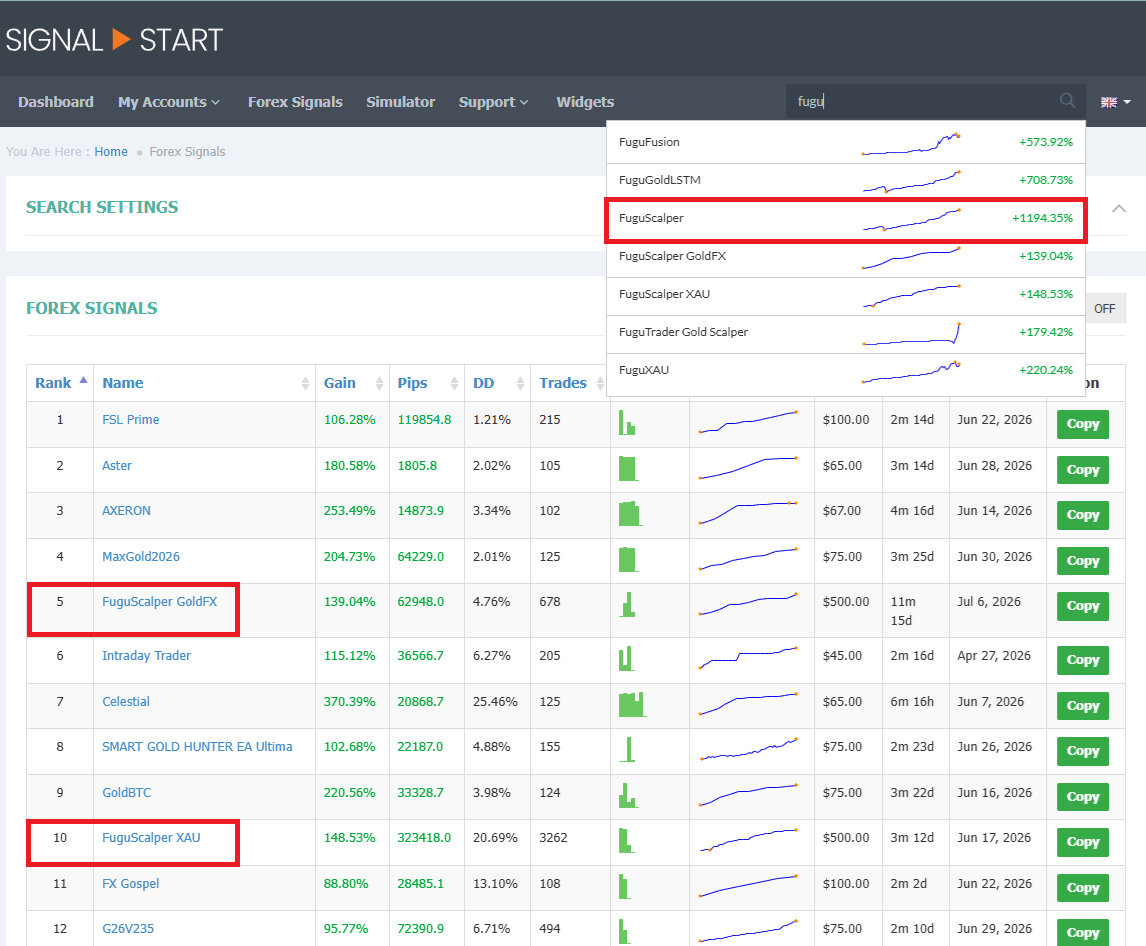Open the Celestial signal link
This screenshot has width=1146, height=946.
coord(126,702)
